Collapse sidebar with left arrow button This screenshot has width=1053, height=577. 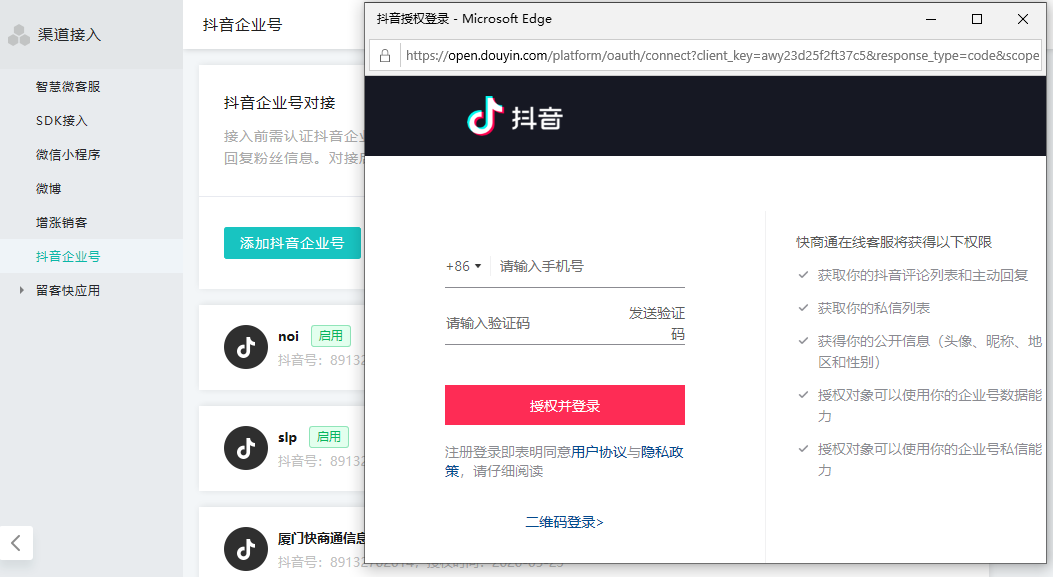[x=16, y=543]
